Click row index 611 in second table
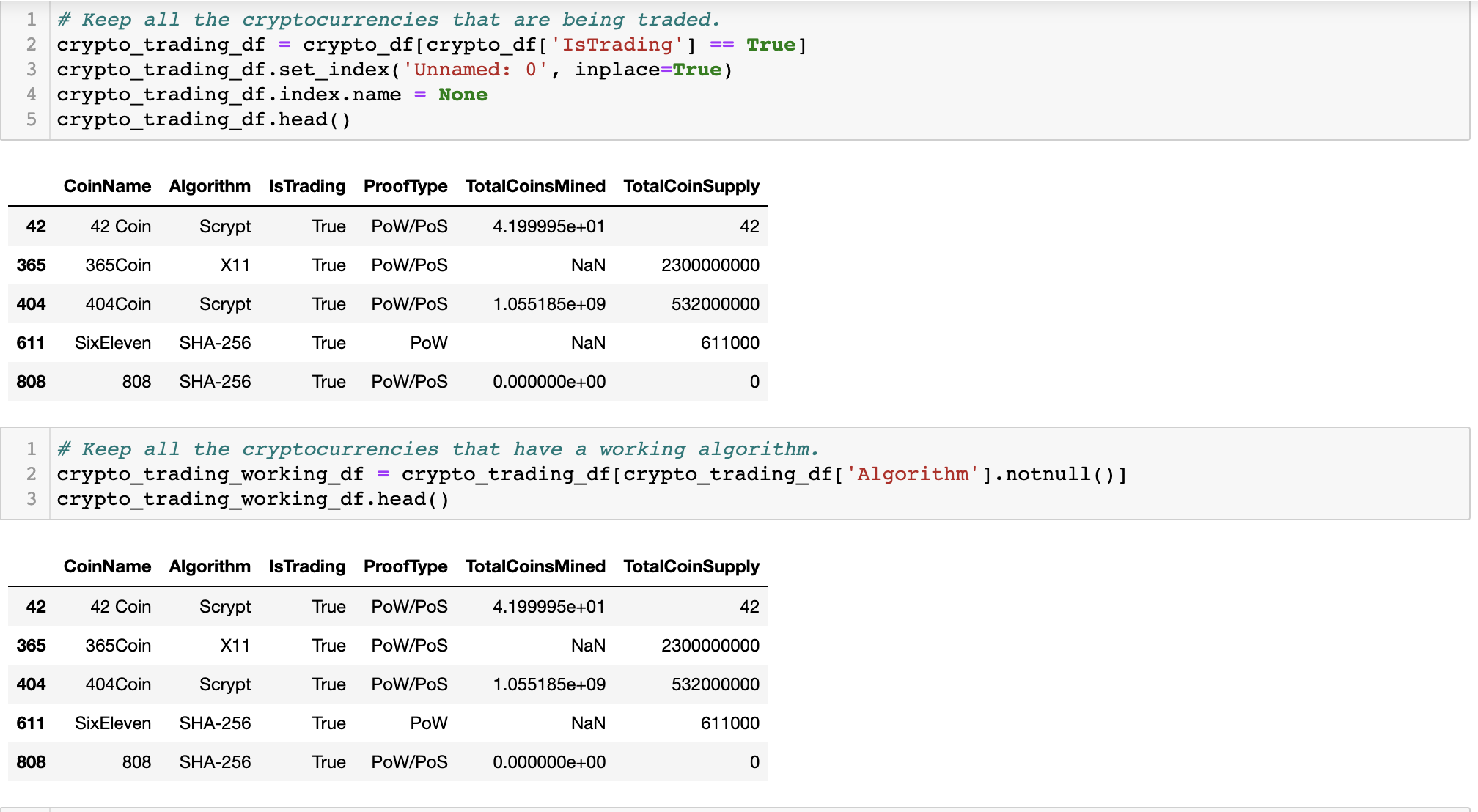Screen dimensions: 1478x812 (31, 723)
